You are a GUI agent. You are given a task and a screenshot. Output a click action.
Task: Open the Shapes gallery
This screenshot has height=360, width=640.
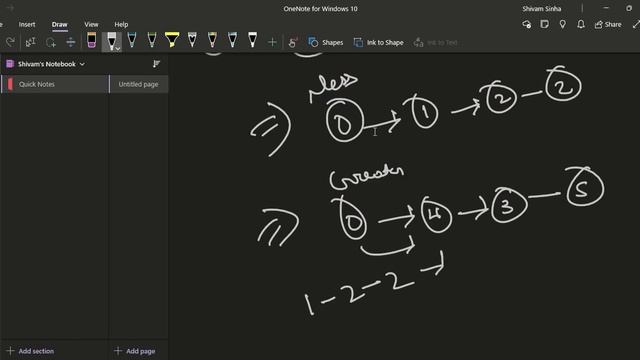(326, 42)
